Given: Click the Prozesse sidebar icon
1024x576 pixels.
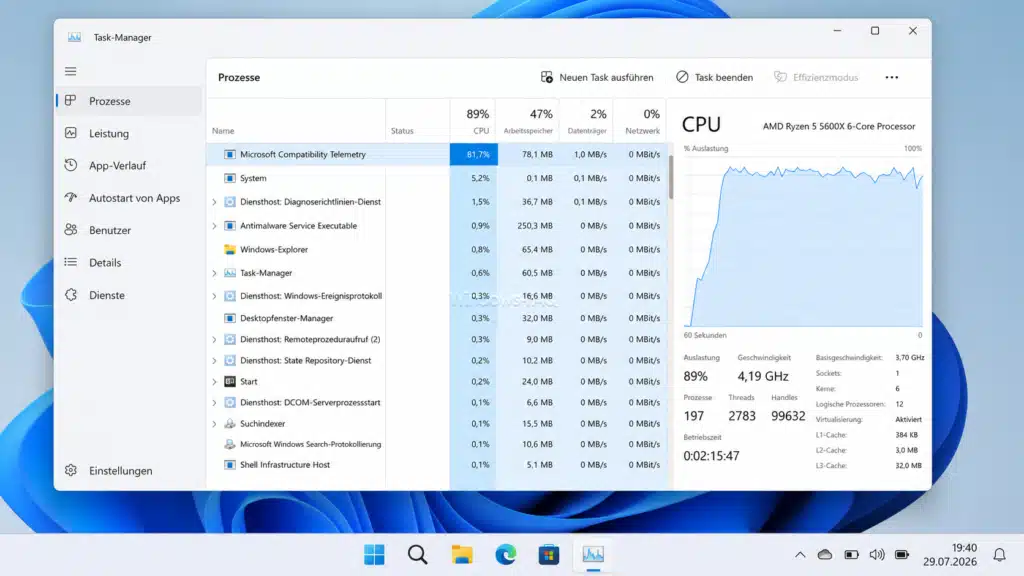Looking at the screenshot, I should (x=71, y=101).
